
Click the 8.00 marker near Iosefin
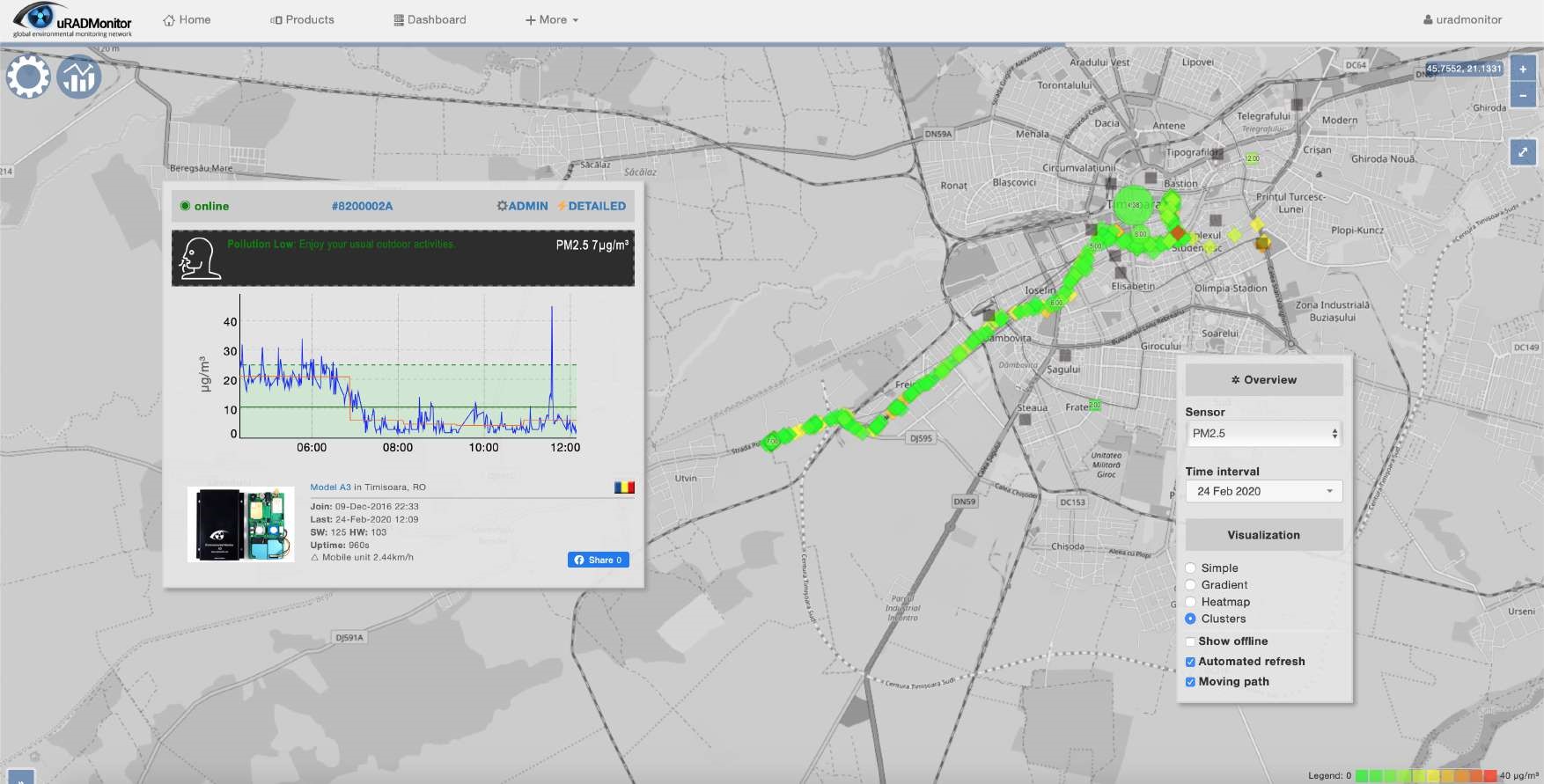coord(1056,302)
